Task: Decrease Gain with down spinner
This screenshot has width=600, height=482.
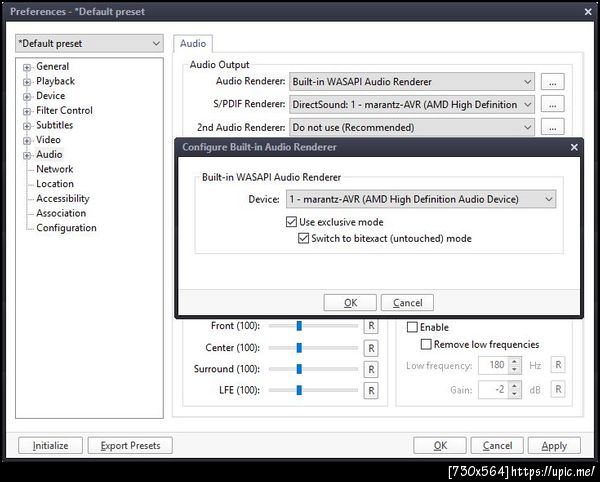Action: tap(515, 394)
